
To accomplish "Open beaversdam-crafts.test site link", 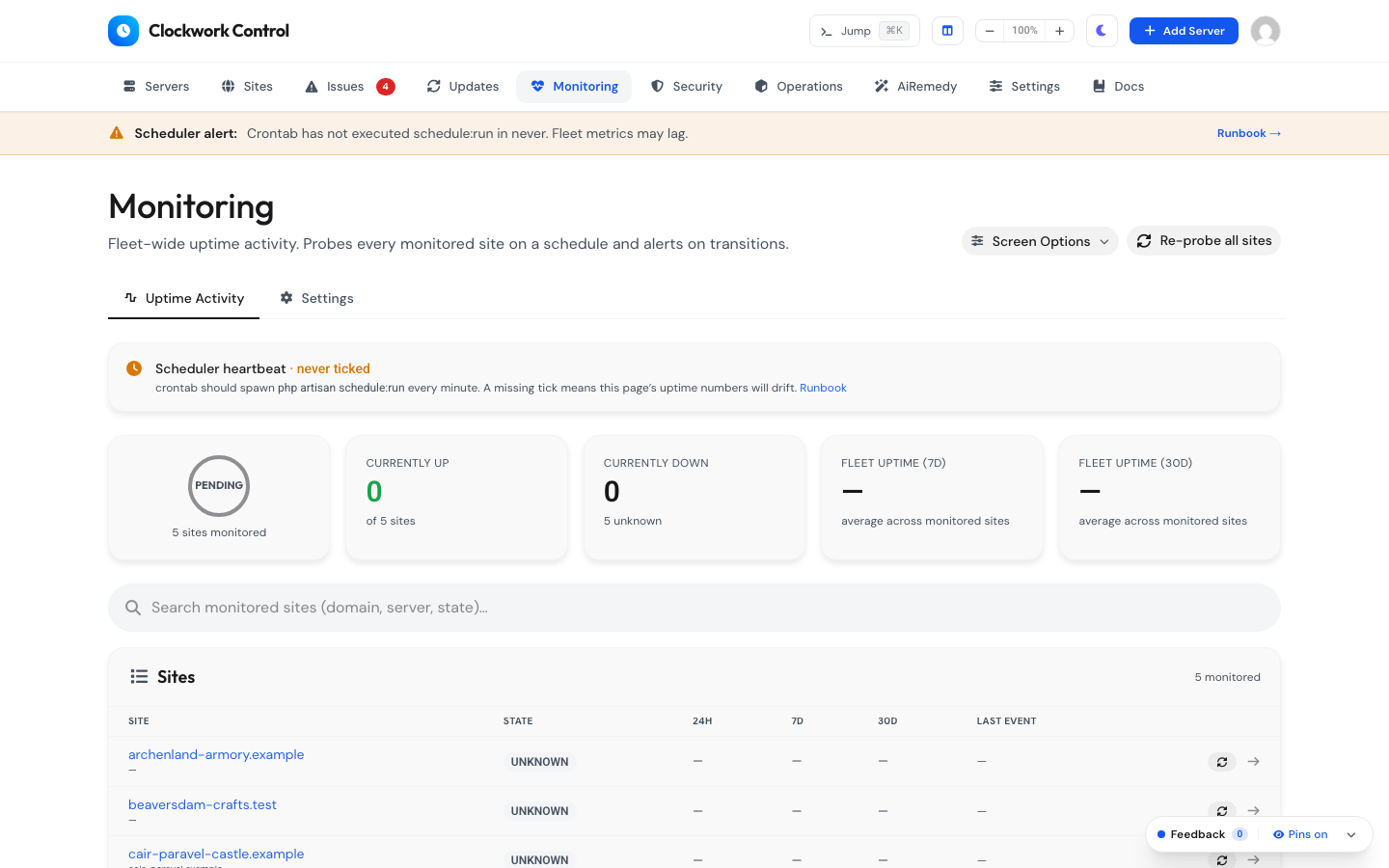I will pyautogui.click(x=203, y=804).
